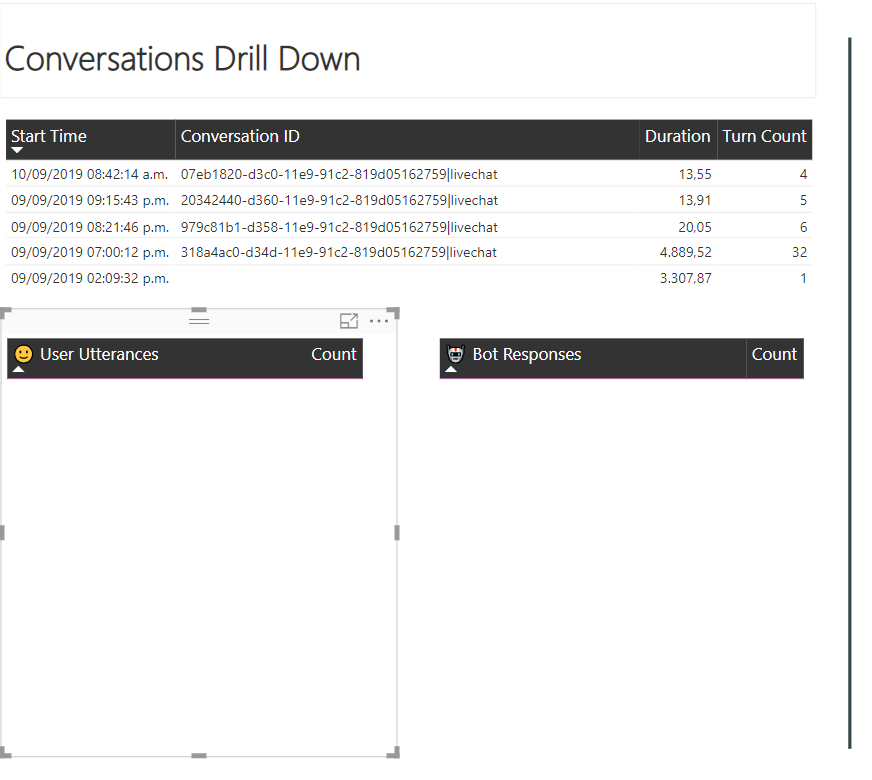Viewport: 872px width, 780px height.
Task: Click the top-right corner handle of the selected visual
Action: [394, 313]
